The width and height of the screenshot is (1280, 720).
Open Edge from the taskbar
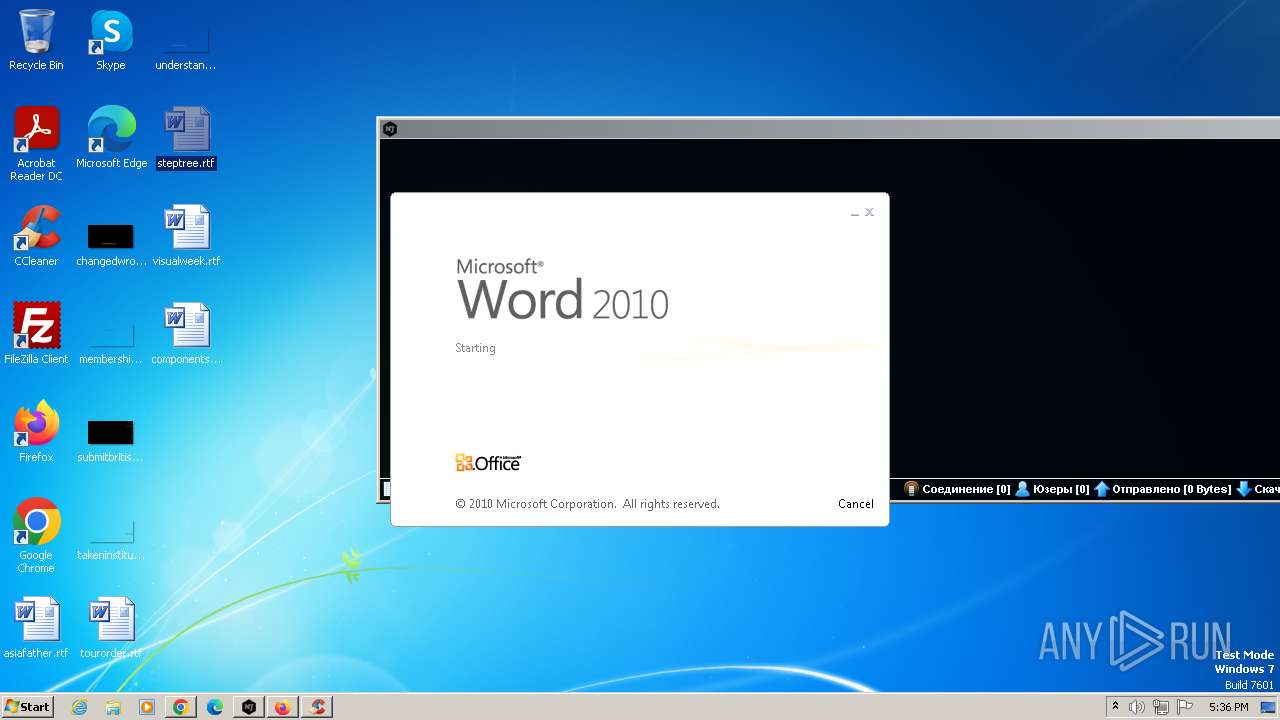(215, 707)
